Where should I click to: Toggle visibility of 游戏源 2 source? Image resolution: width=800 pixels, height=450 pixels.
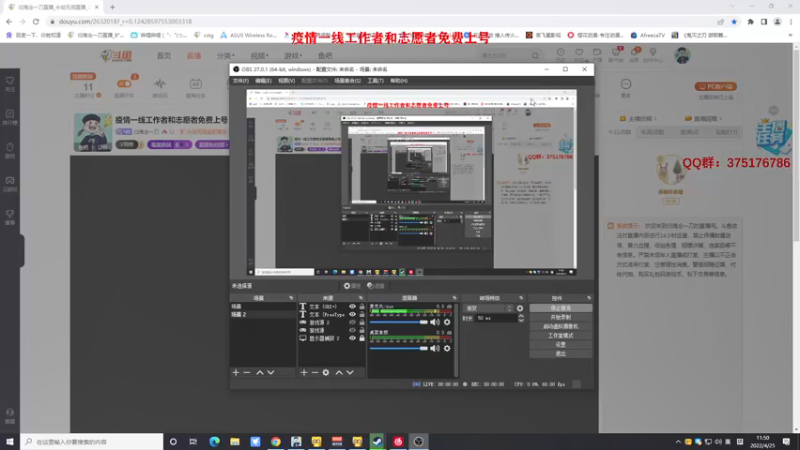point(352,322)
